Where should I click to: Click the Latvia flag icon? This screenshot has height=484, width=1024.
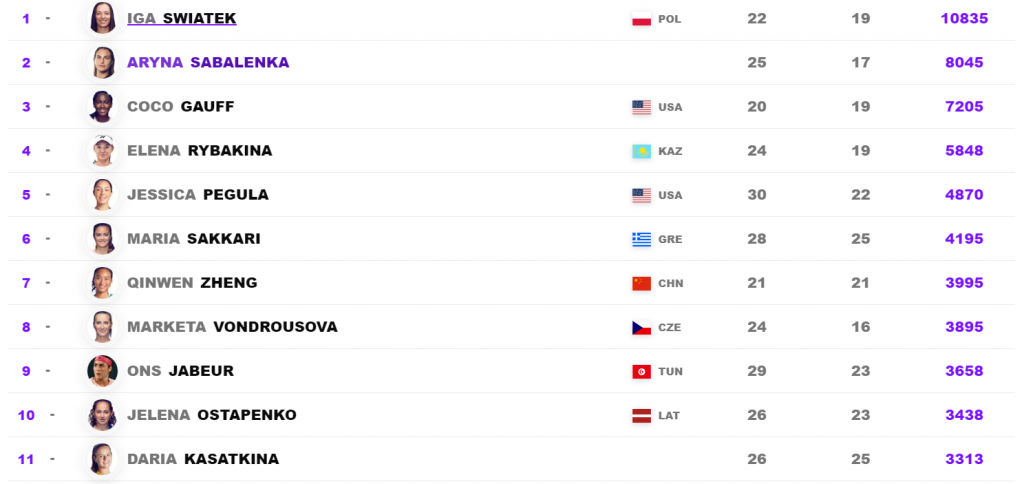click(x=642, y=415)
